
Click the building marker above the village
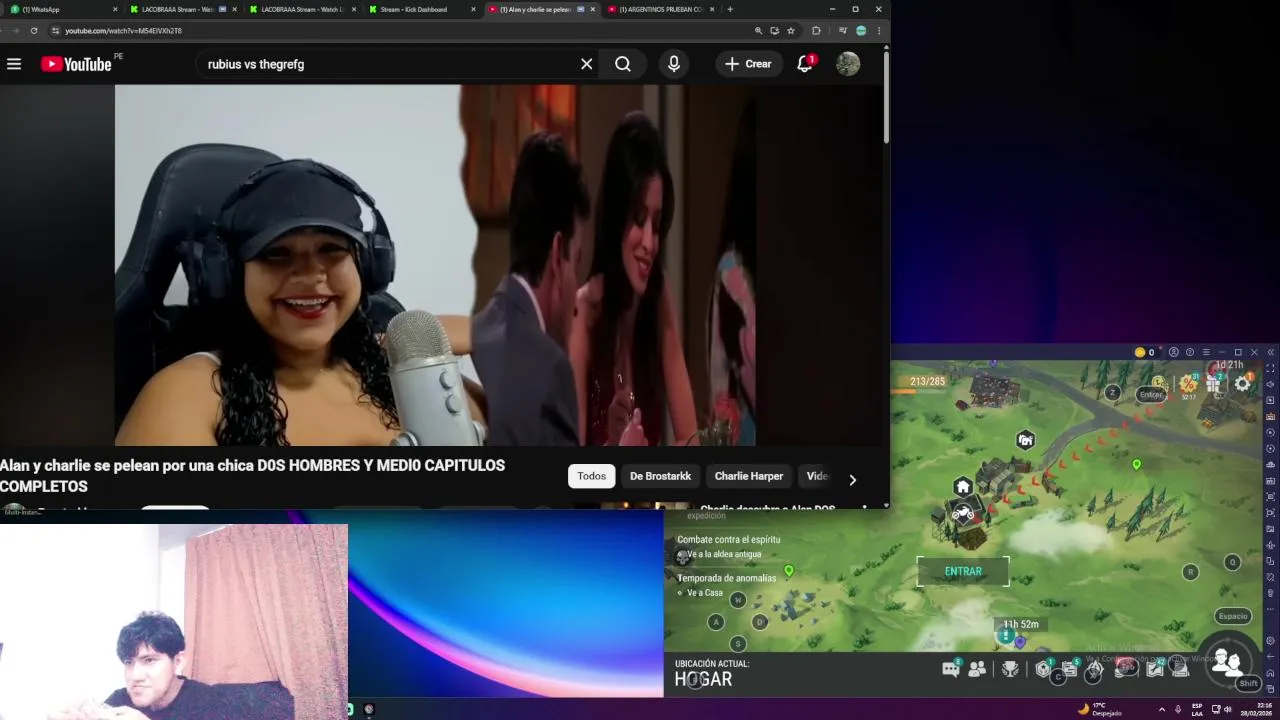pyautogui.click(x=1025, y=440)
